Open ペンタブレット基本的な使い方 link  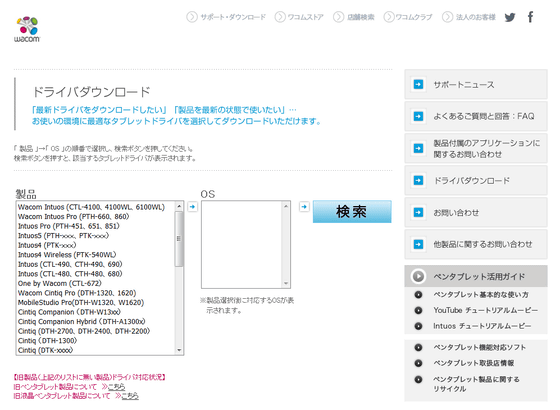(481, 295)
